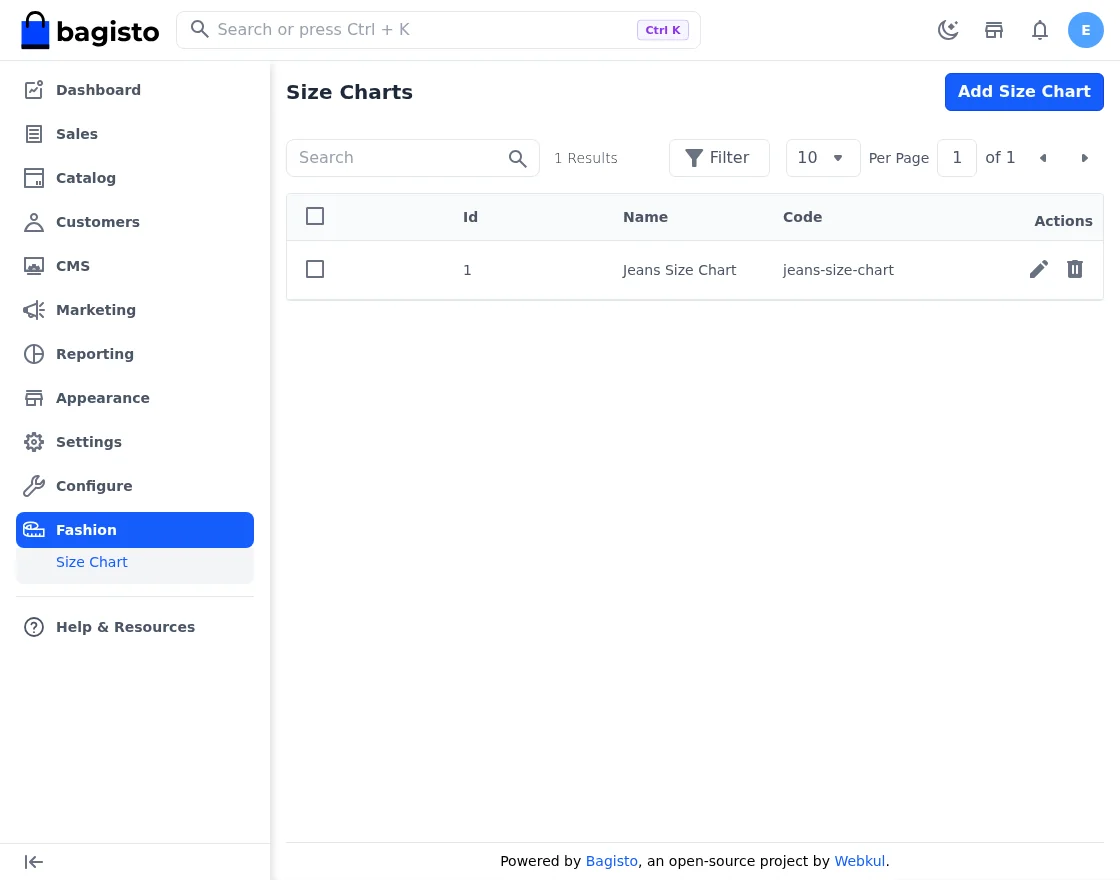Image resolution: width=1120 pixels, height=880 pixels.
Task: Sort by the Id column header
Action: point(470,217)
